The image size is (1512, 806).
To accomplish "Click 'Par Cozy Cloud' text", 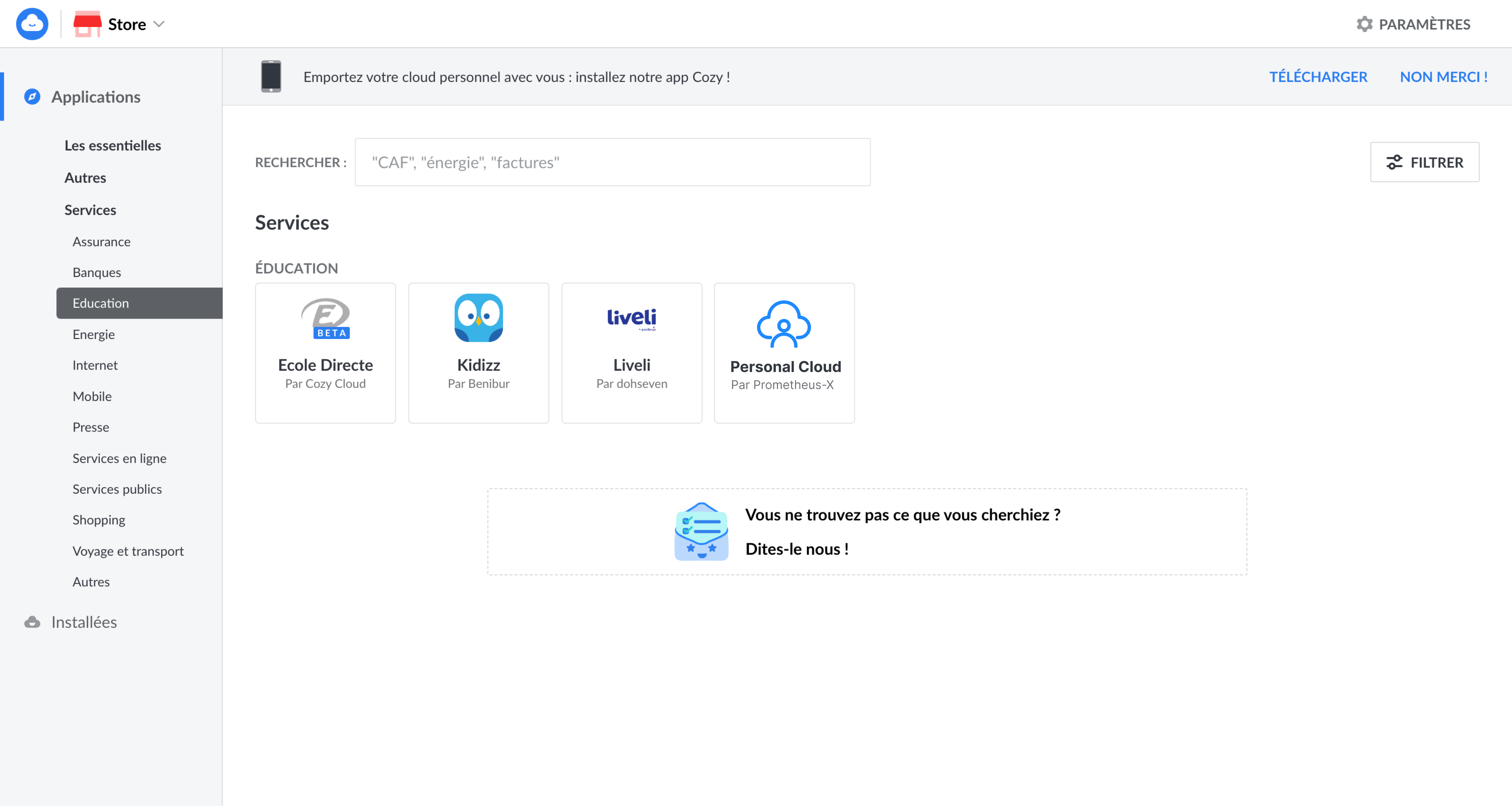I will 325,384.
